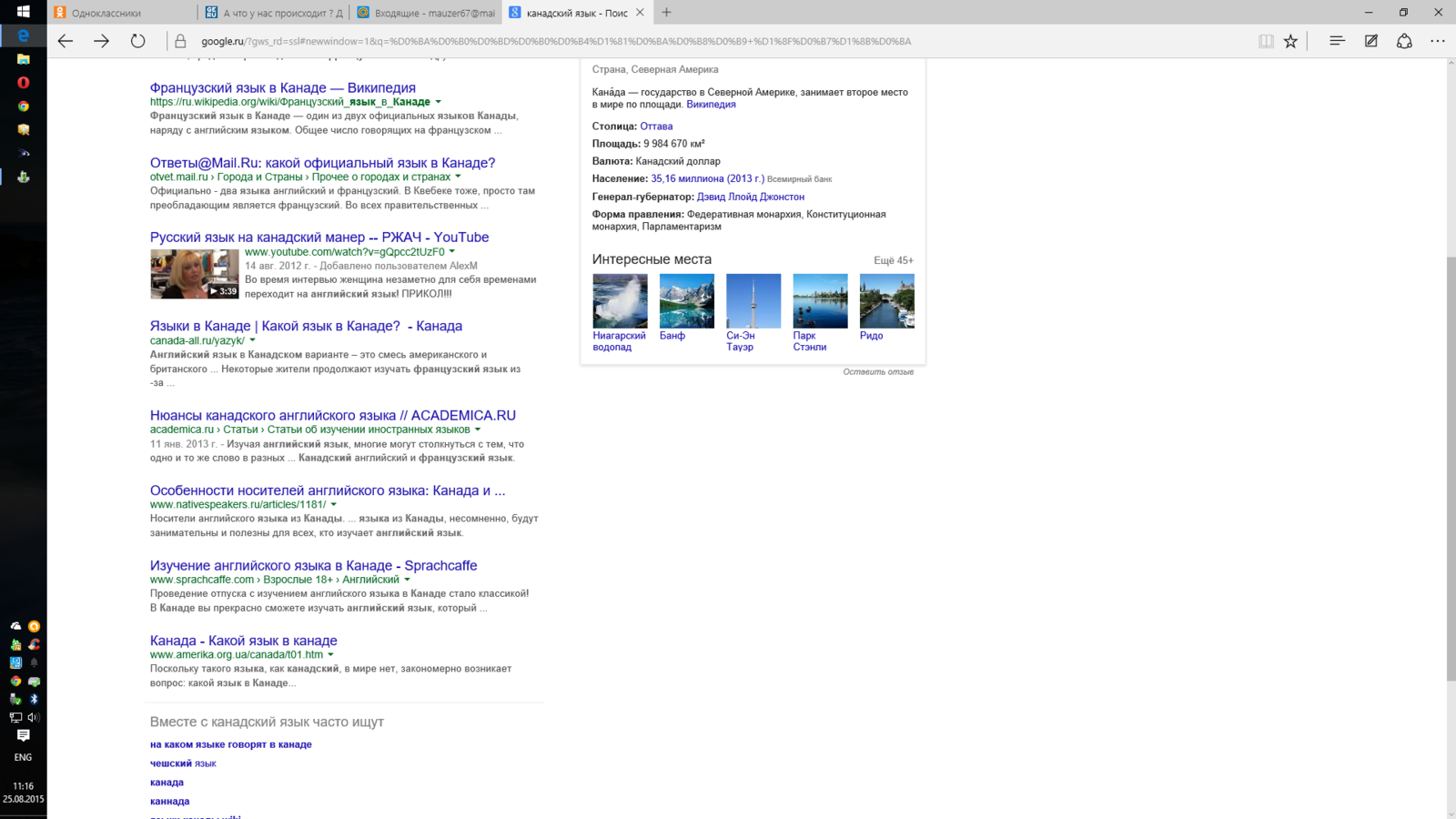Open network tray icon
The image size is (1456, 819).
(15, 717)
